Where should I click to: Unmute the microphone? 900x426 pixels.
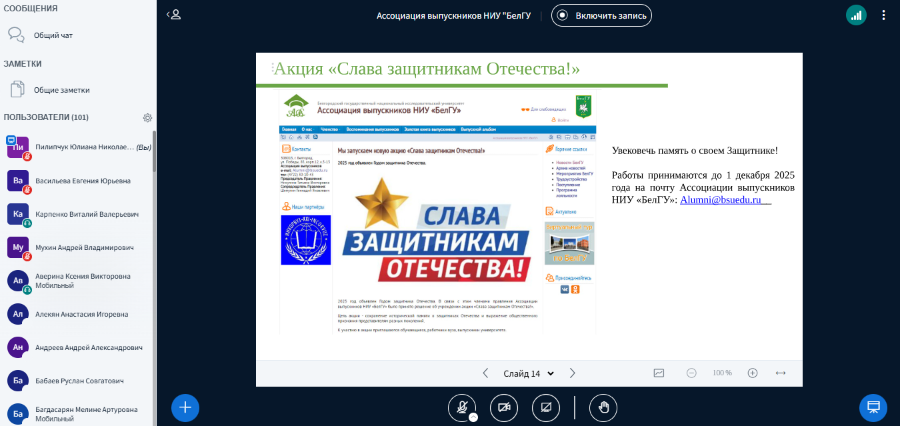(461, 408)
